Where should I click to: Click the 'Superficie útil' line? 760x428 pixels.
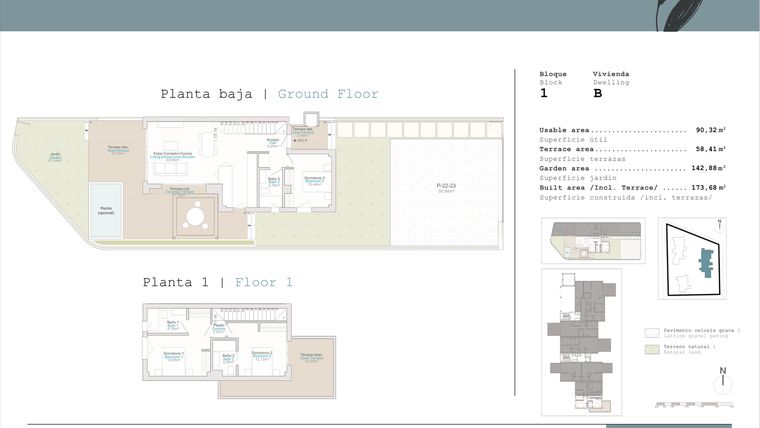coord(573,140)
